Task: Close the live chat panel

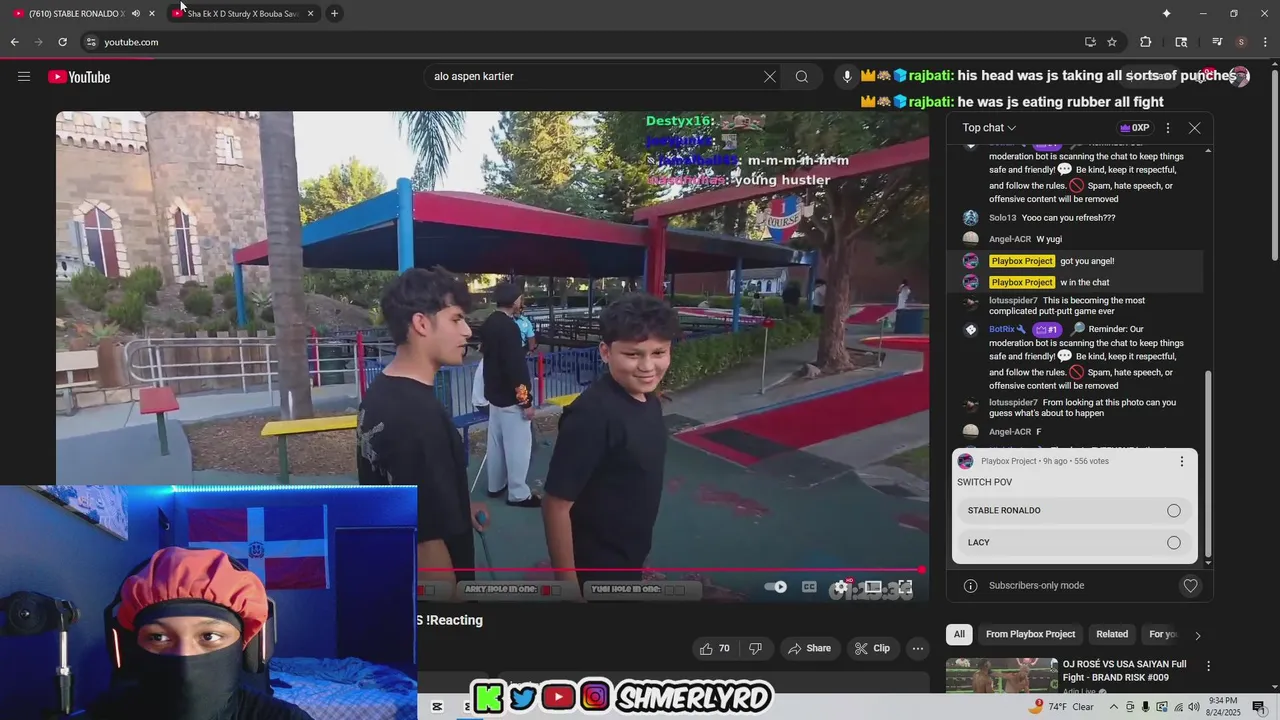Action: pos(1194,128)
